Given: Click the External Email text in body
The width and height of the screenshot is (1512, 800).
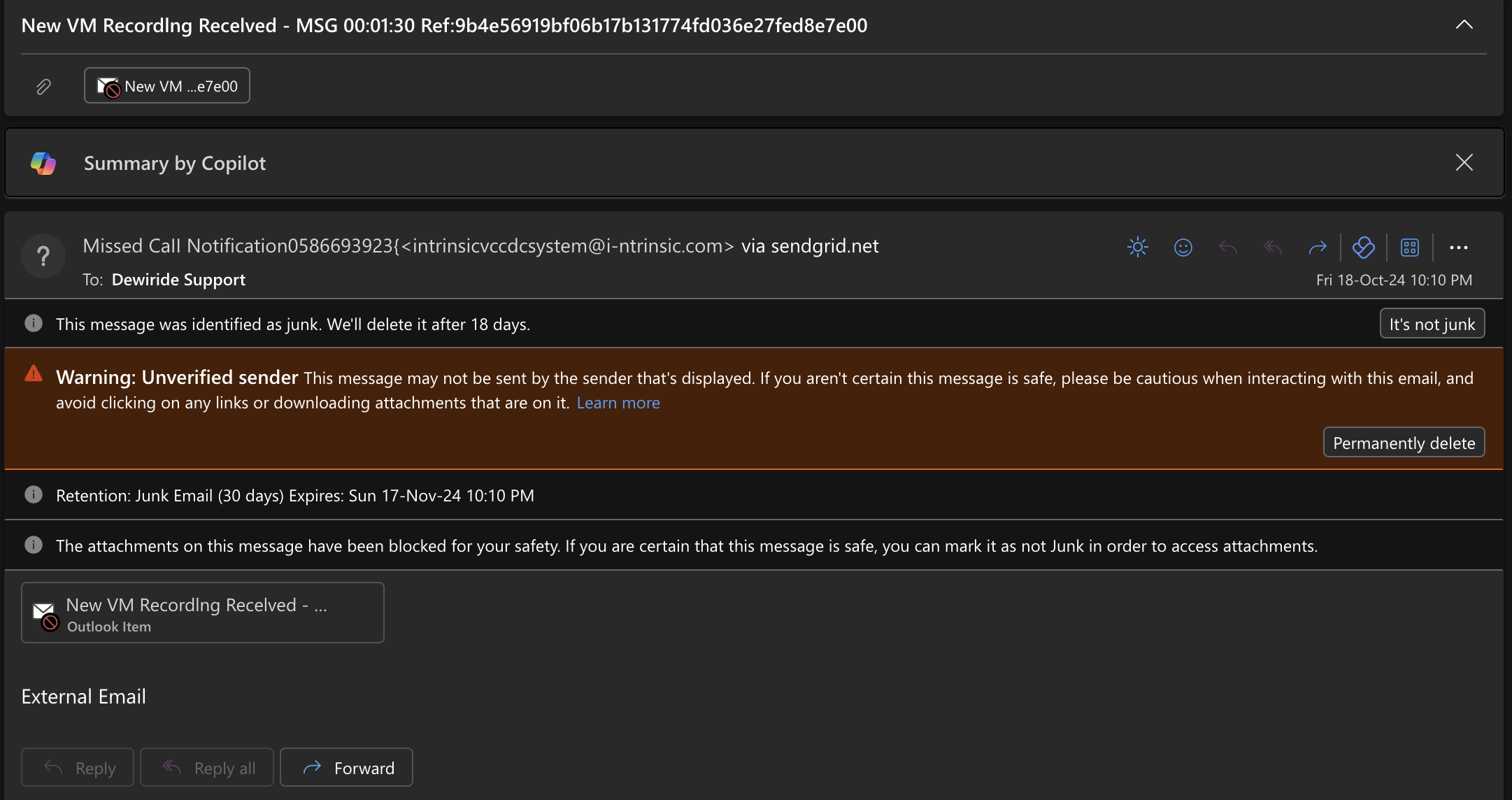Looking at the screenshot, I should pos(84,697).
